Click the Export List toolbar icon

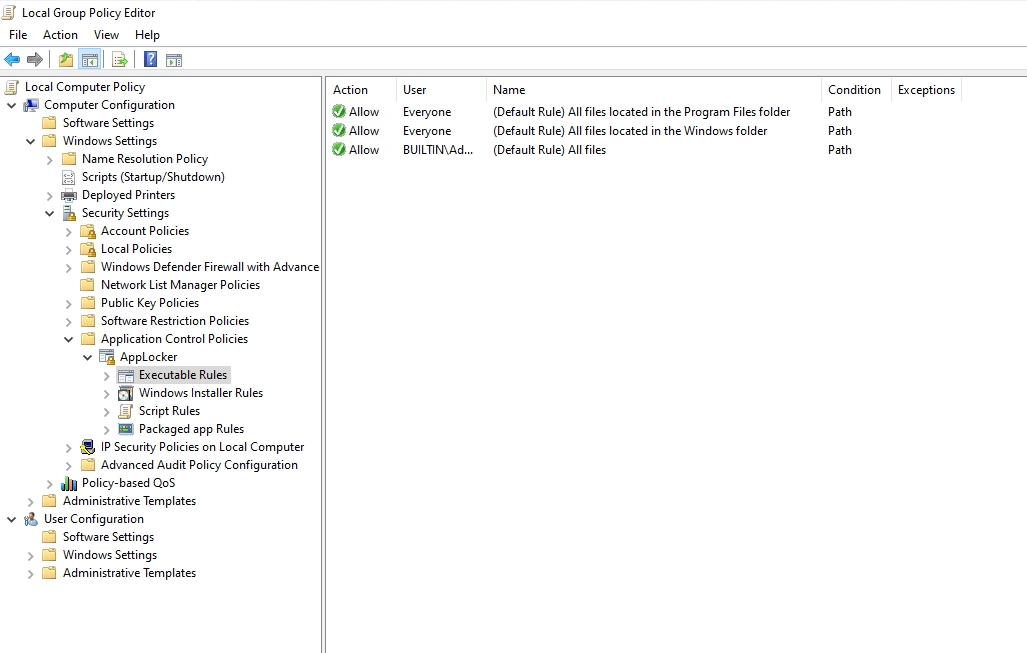click(120, 60)
